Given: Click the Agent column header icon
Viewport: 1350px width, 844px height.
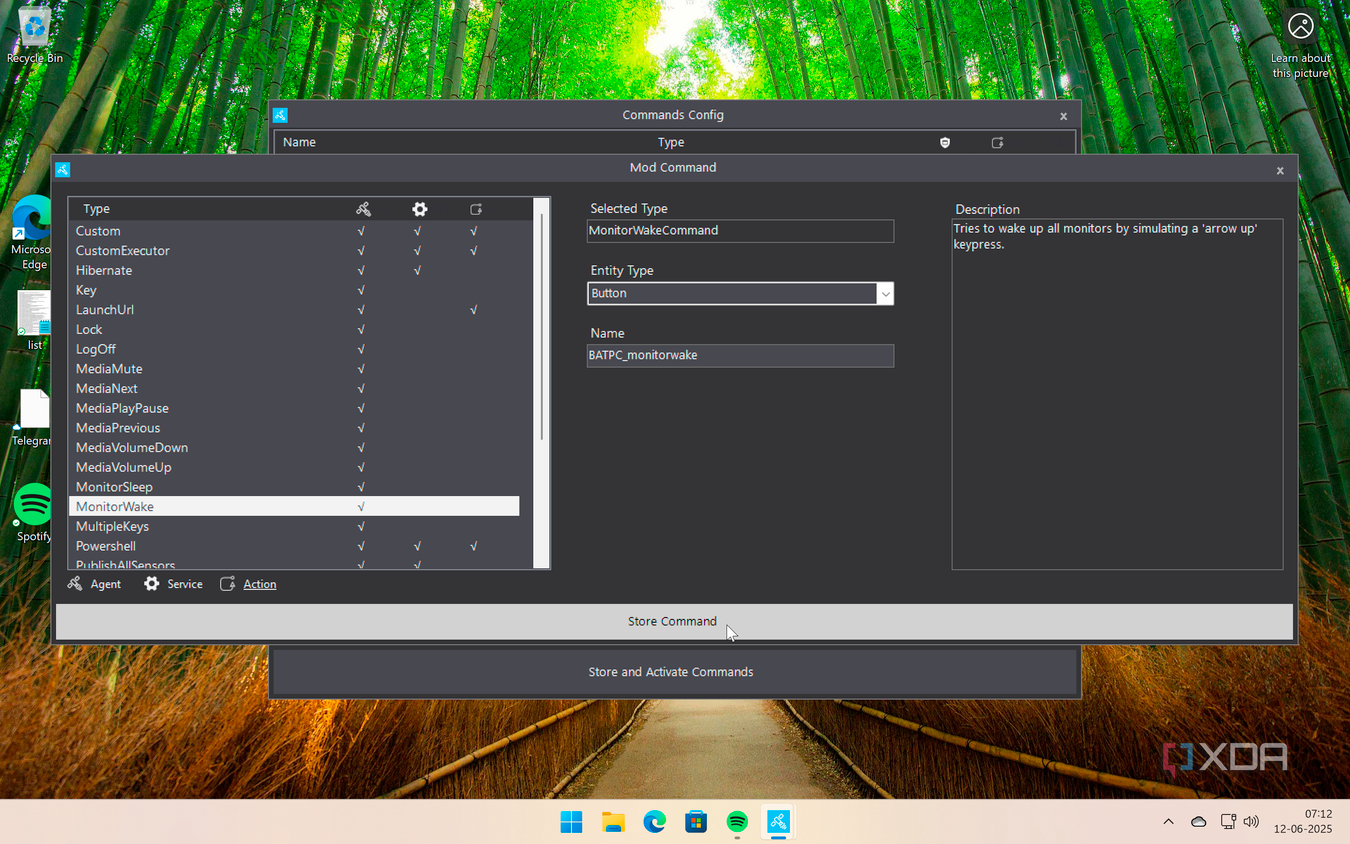Looking at the screenshot, I should (x=363, y=209).
